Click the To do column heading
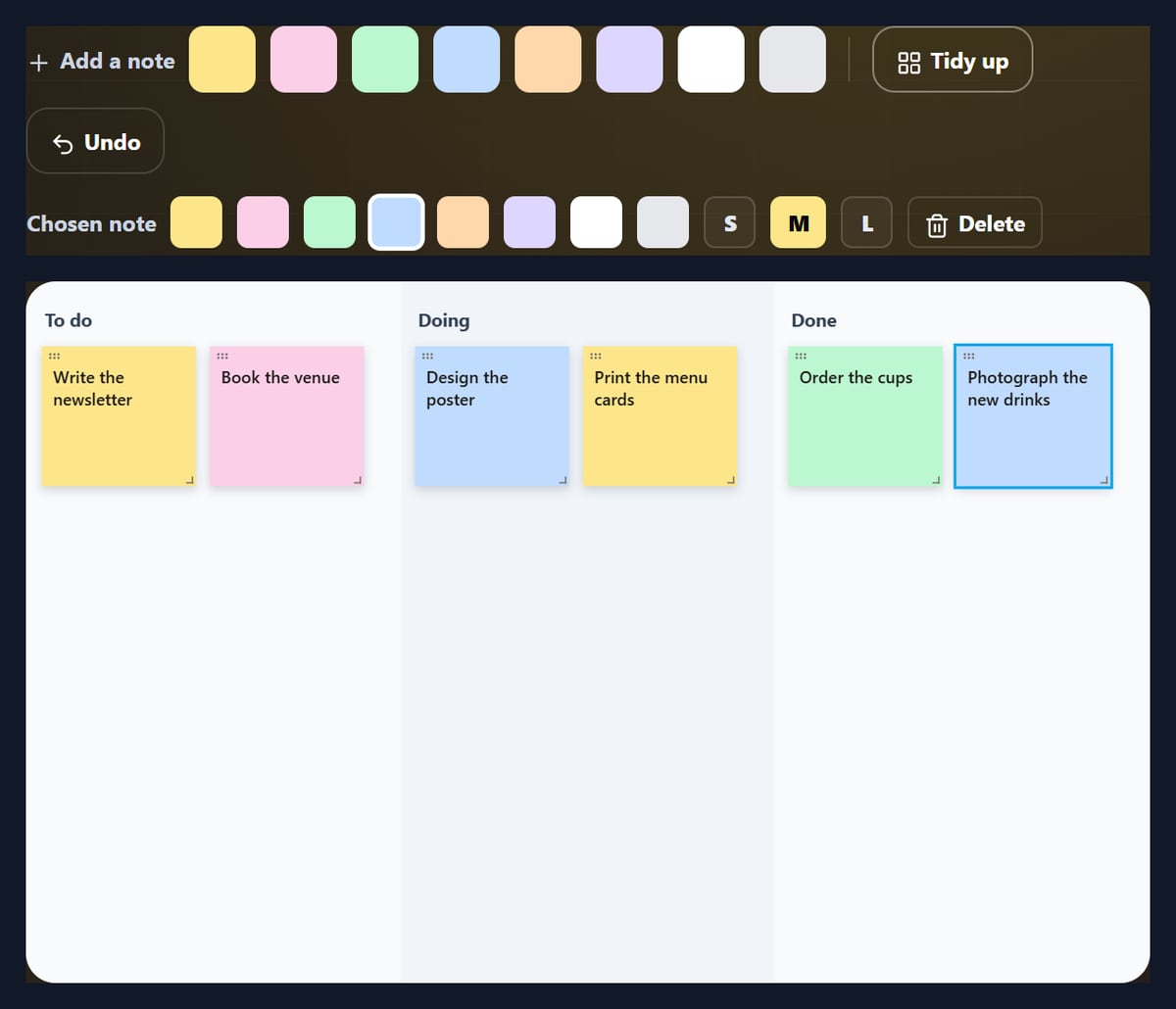 point(69,320)
